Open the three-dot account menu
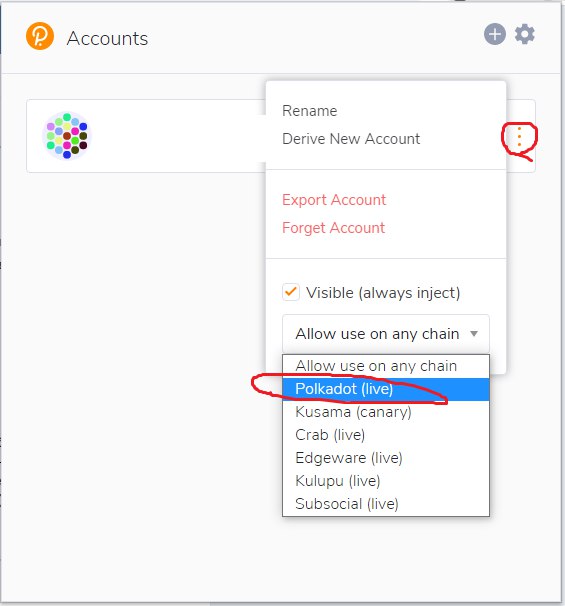Screen dimensions: 565x606 coord(519,136)
